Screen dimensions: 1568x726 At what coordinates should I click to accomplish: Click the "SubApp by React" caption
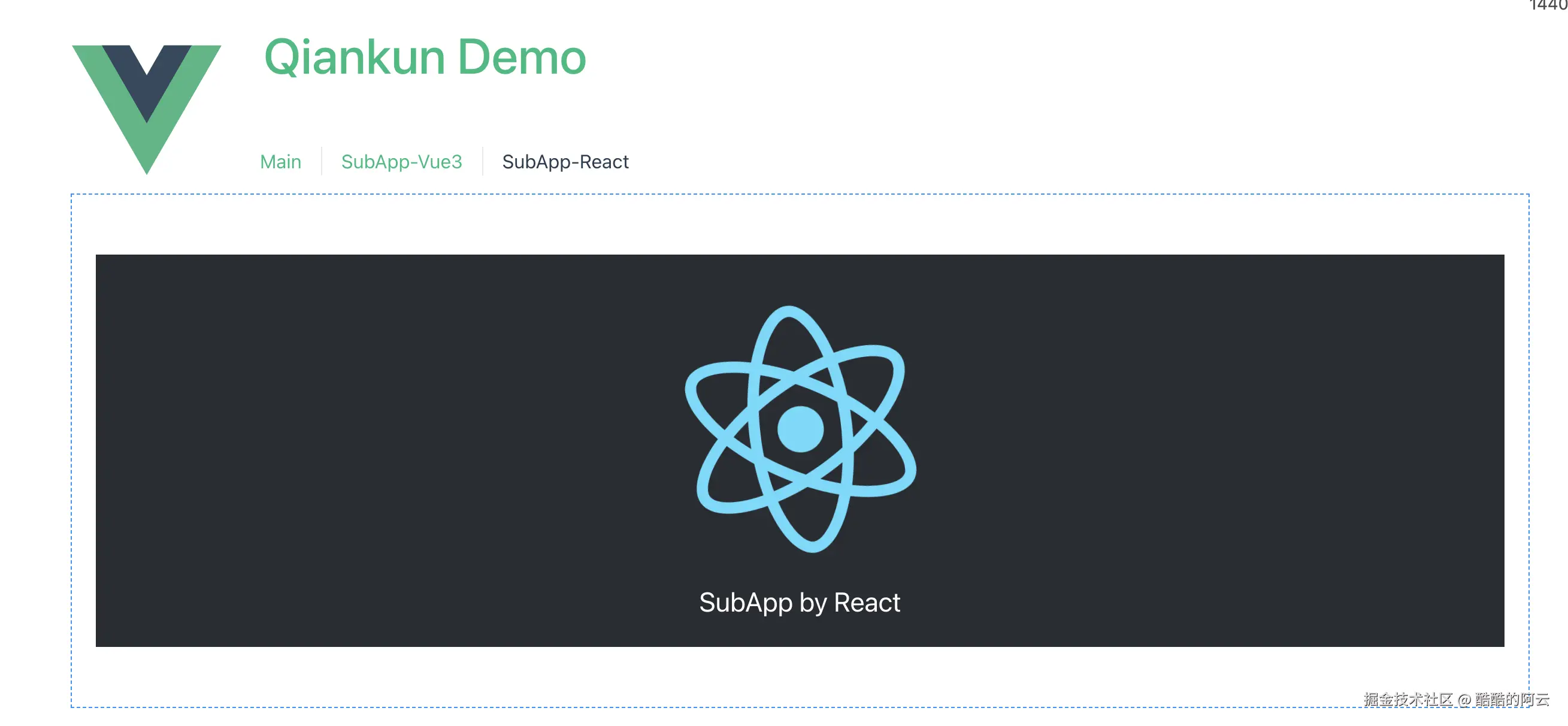800,603
